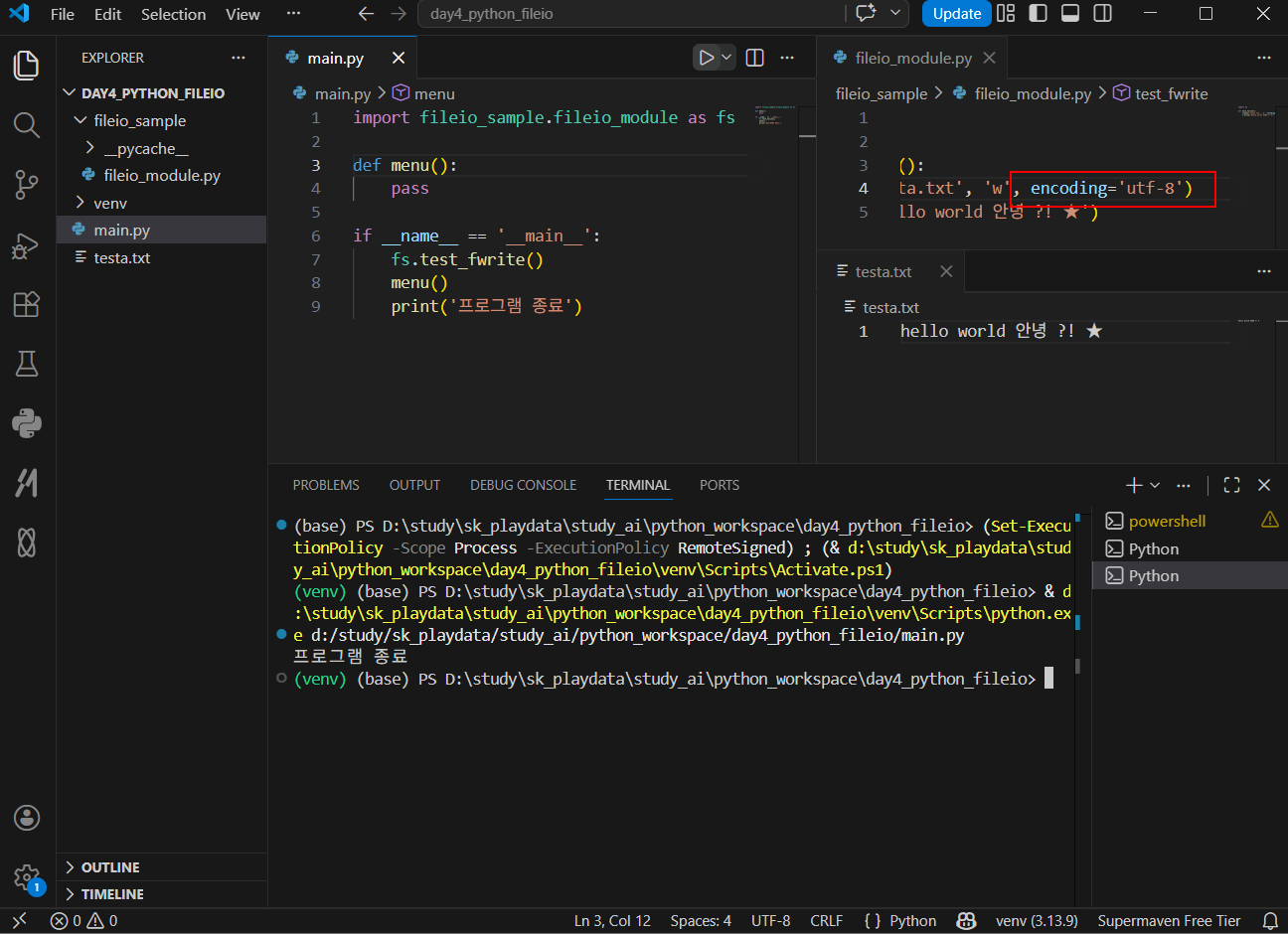Create a new terminal with plus icon

1134,485
